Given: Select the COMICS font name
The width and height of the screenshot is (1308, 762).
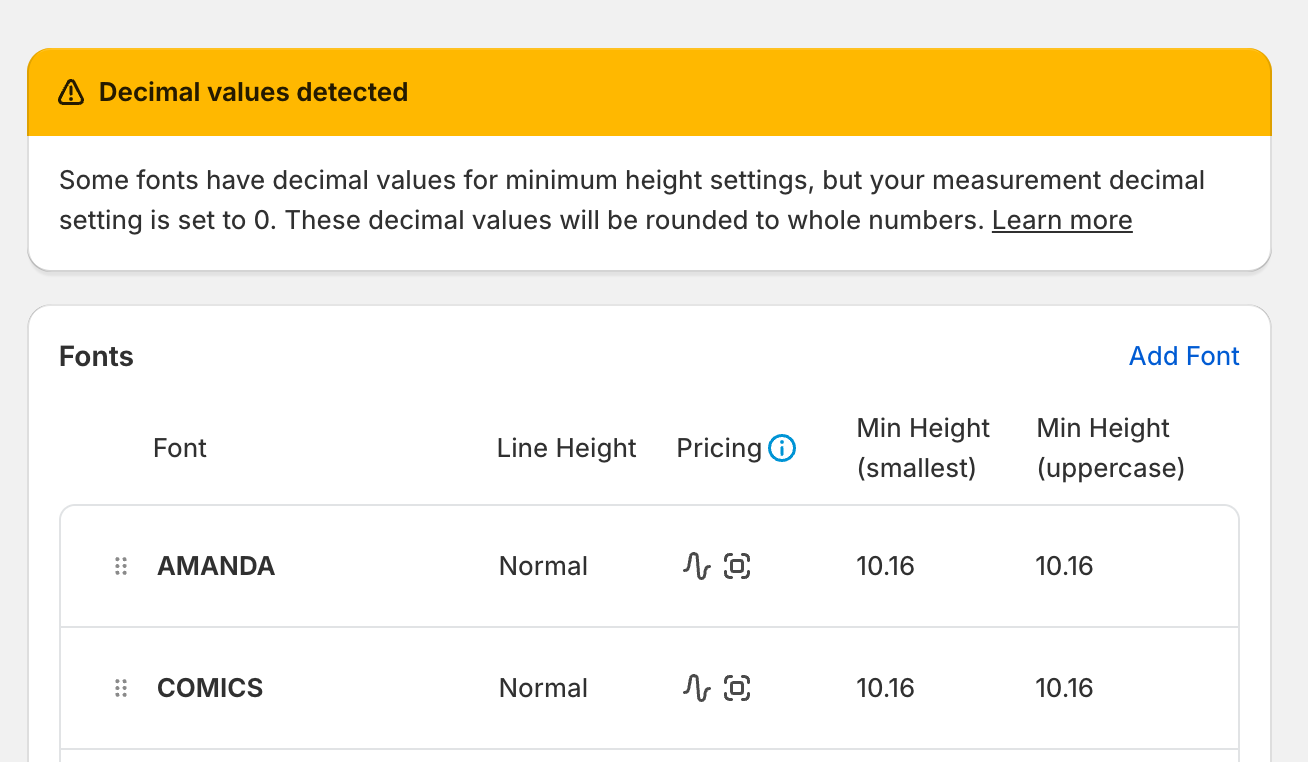Looking at the screenshot, I should [x=210, y=689].
